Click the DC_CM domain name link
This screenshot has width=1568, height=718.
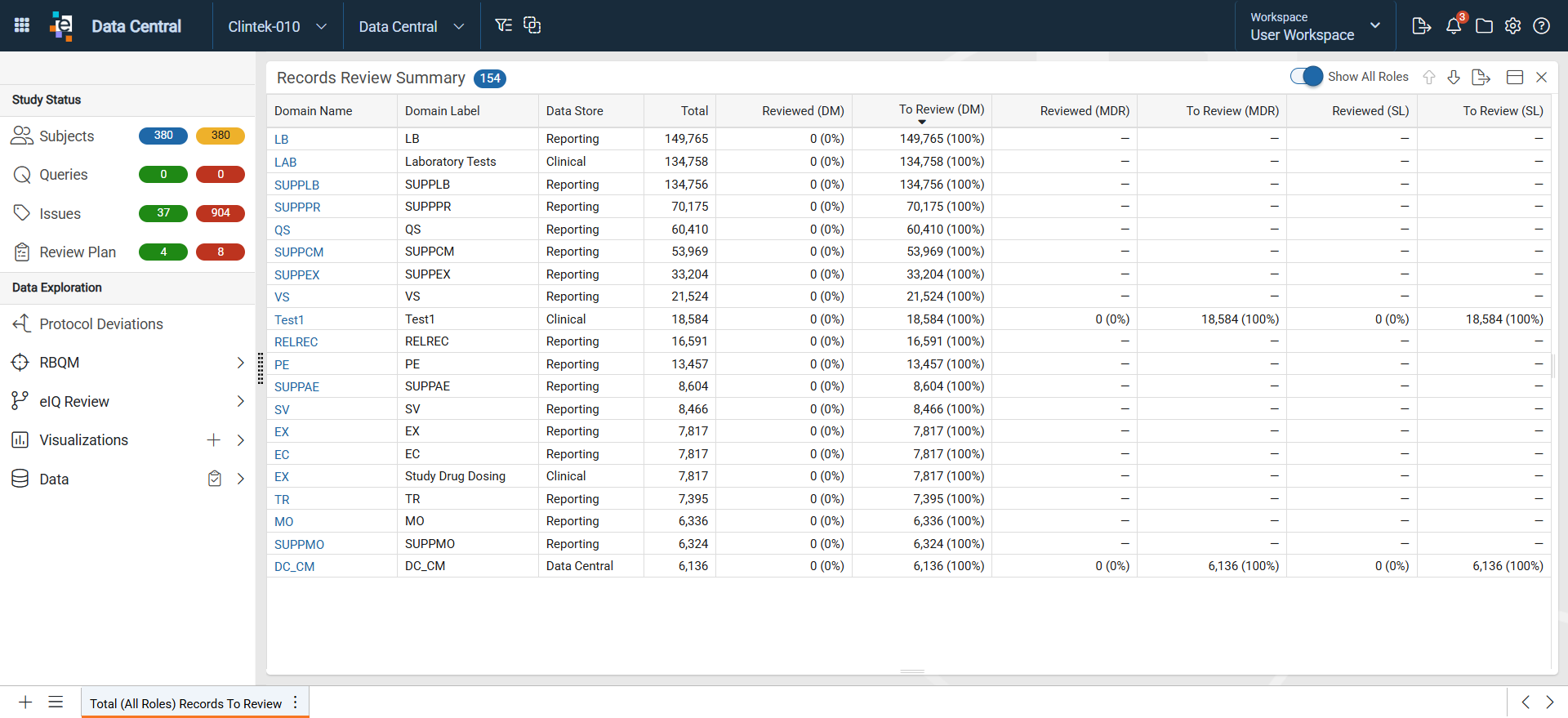click(x=294, y=567)
